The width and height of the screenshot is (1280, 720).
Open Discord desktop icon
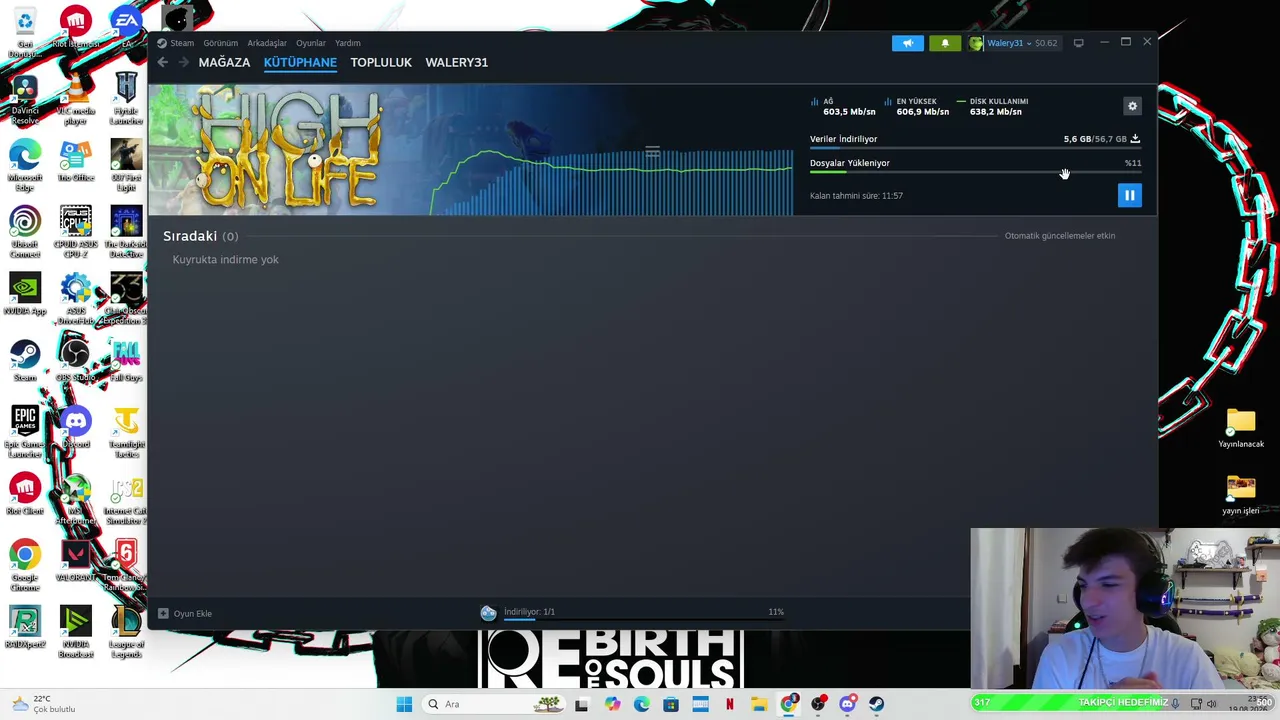(75, 428)
